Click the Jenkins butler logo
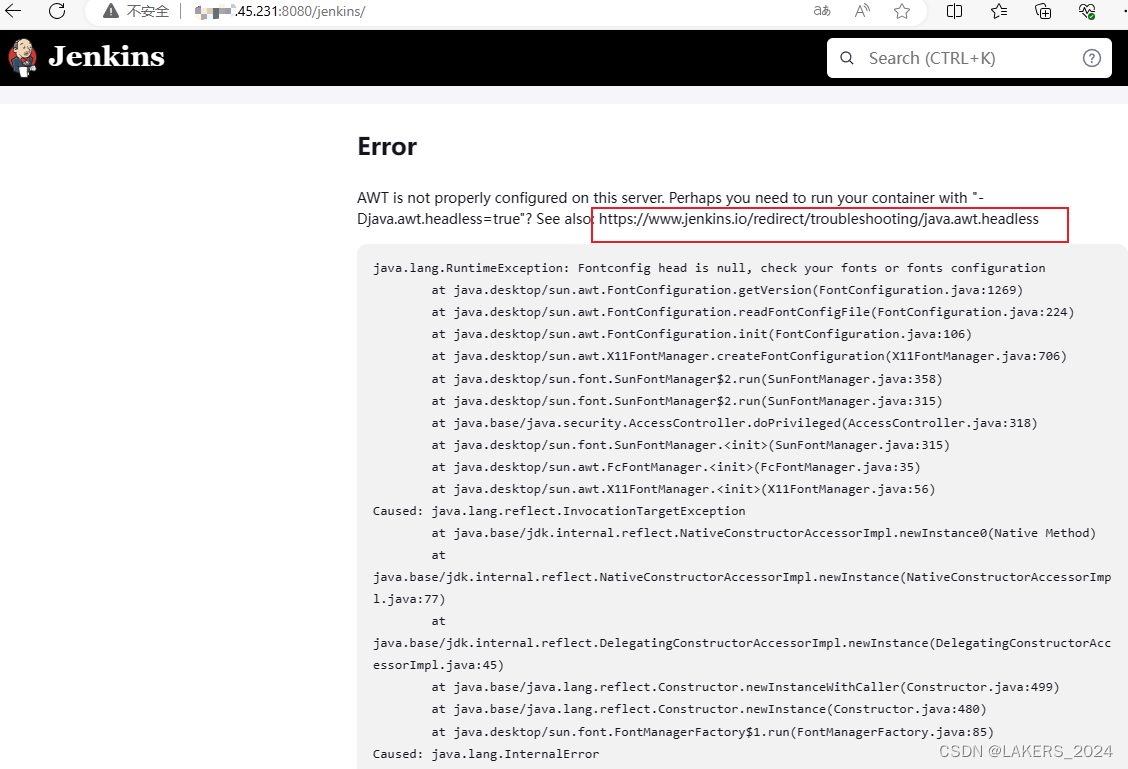Viewport: 1128px width, 769px height. tap(23, 58)
